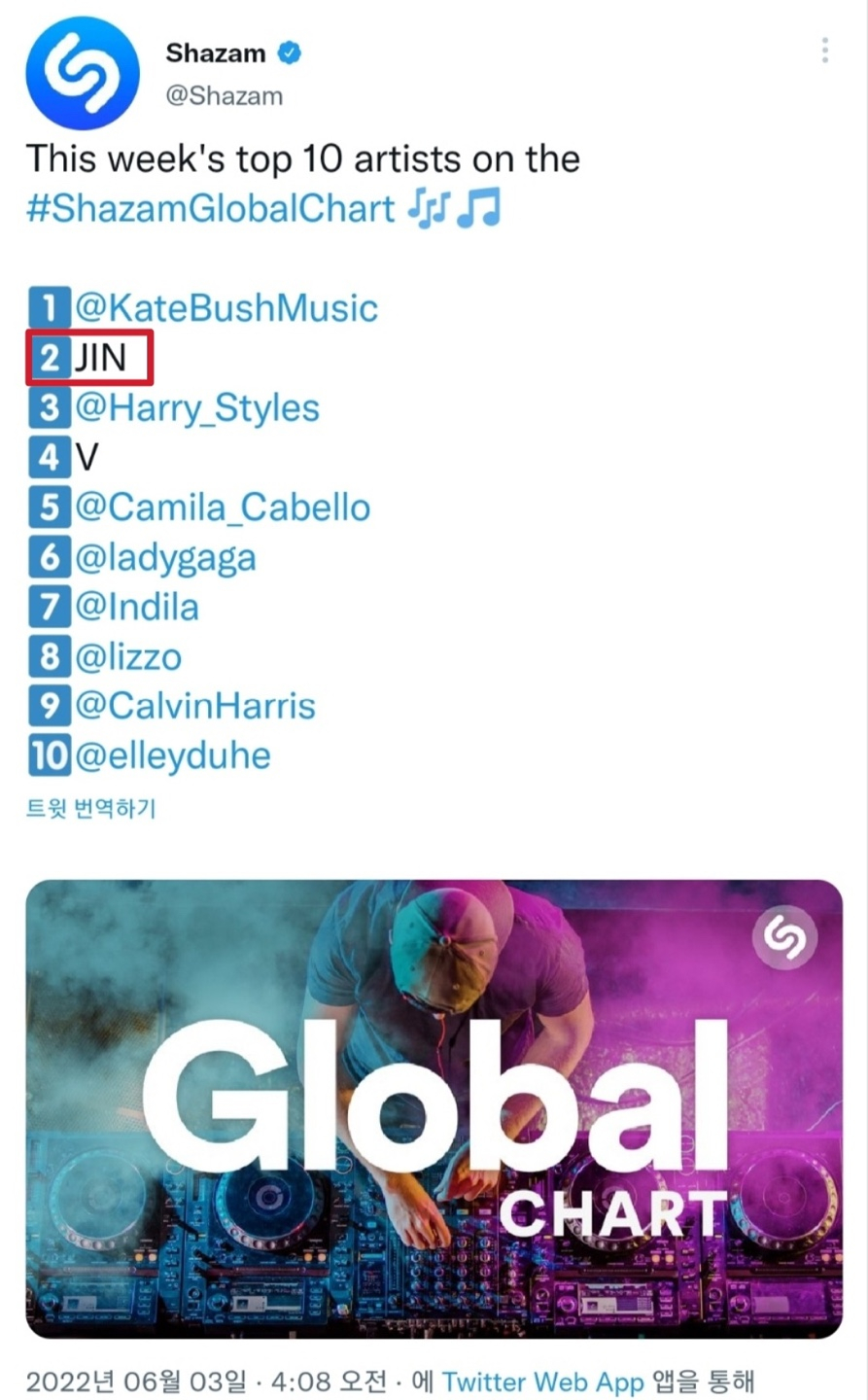Select the @lizzo mention
The image size is (868, 1400).
pyautogui.click(x=128, y=657)
